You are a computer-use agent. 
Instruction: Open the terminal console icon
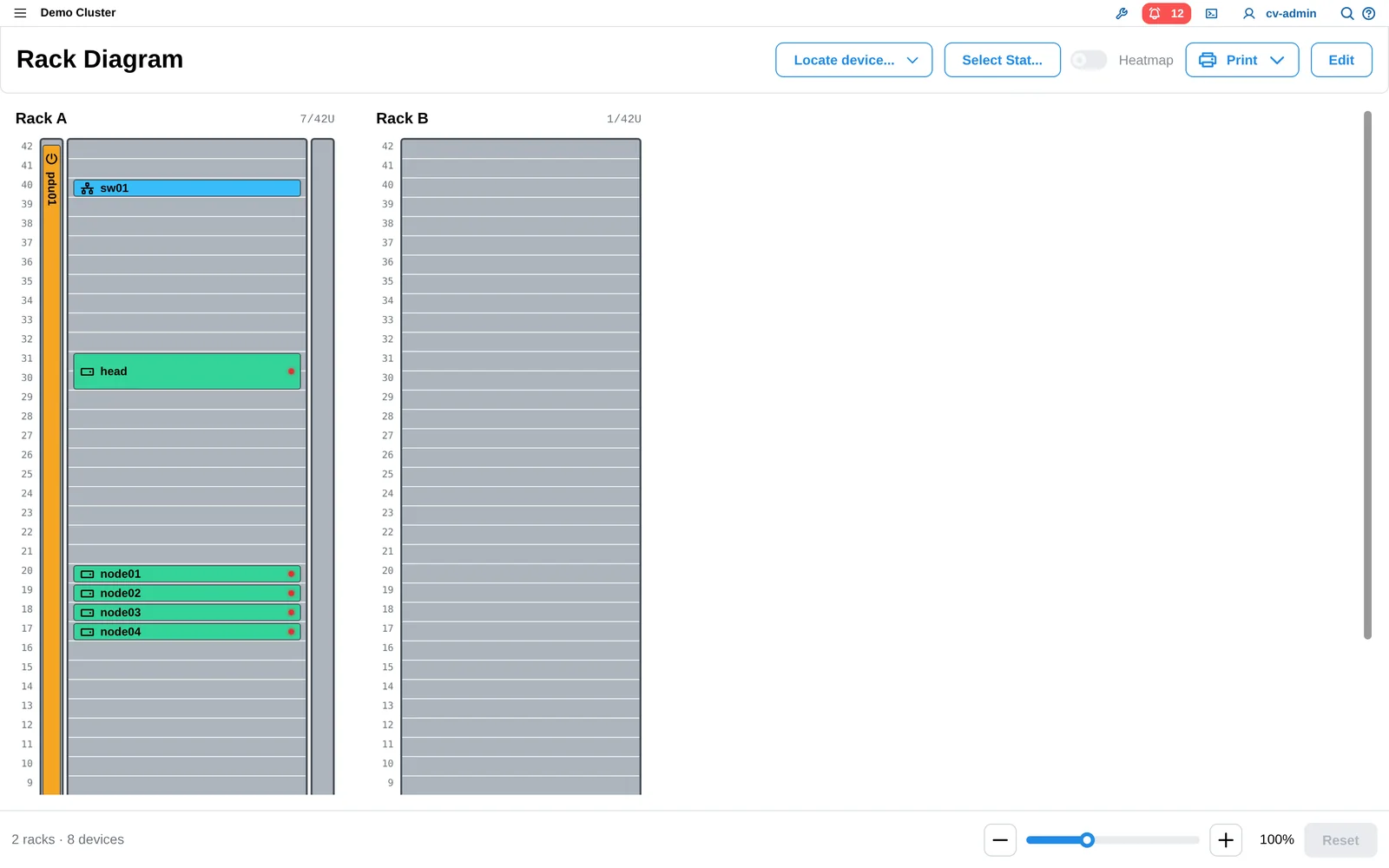click(1211, 13)
